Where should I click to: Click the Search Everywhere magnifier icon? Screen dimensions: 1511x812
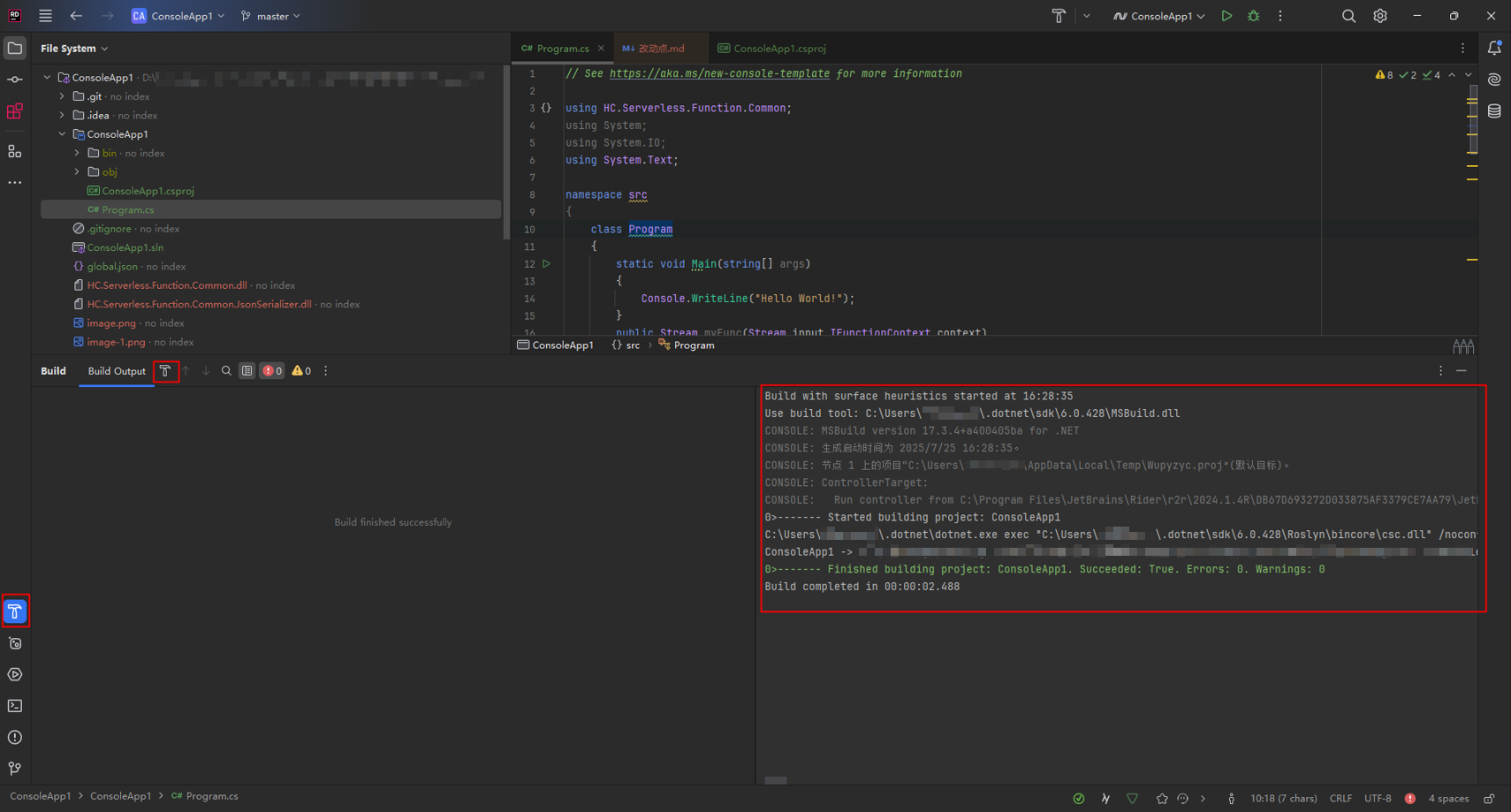tap(1348, 16)
